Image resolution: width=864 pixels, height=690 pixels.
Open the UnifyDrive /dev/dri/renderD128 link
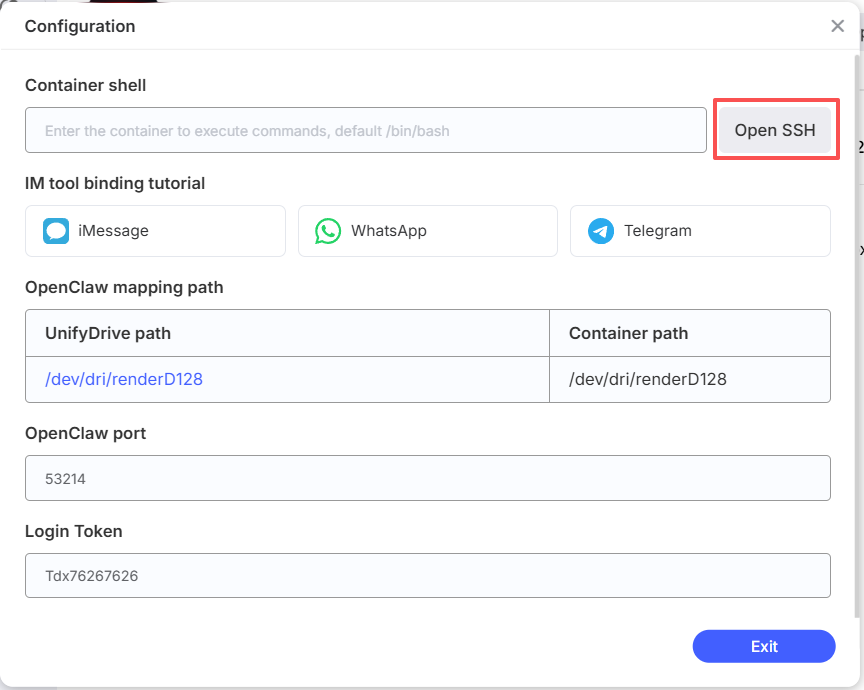[x=124, y=379]
